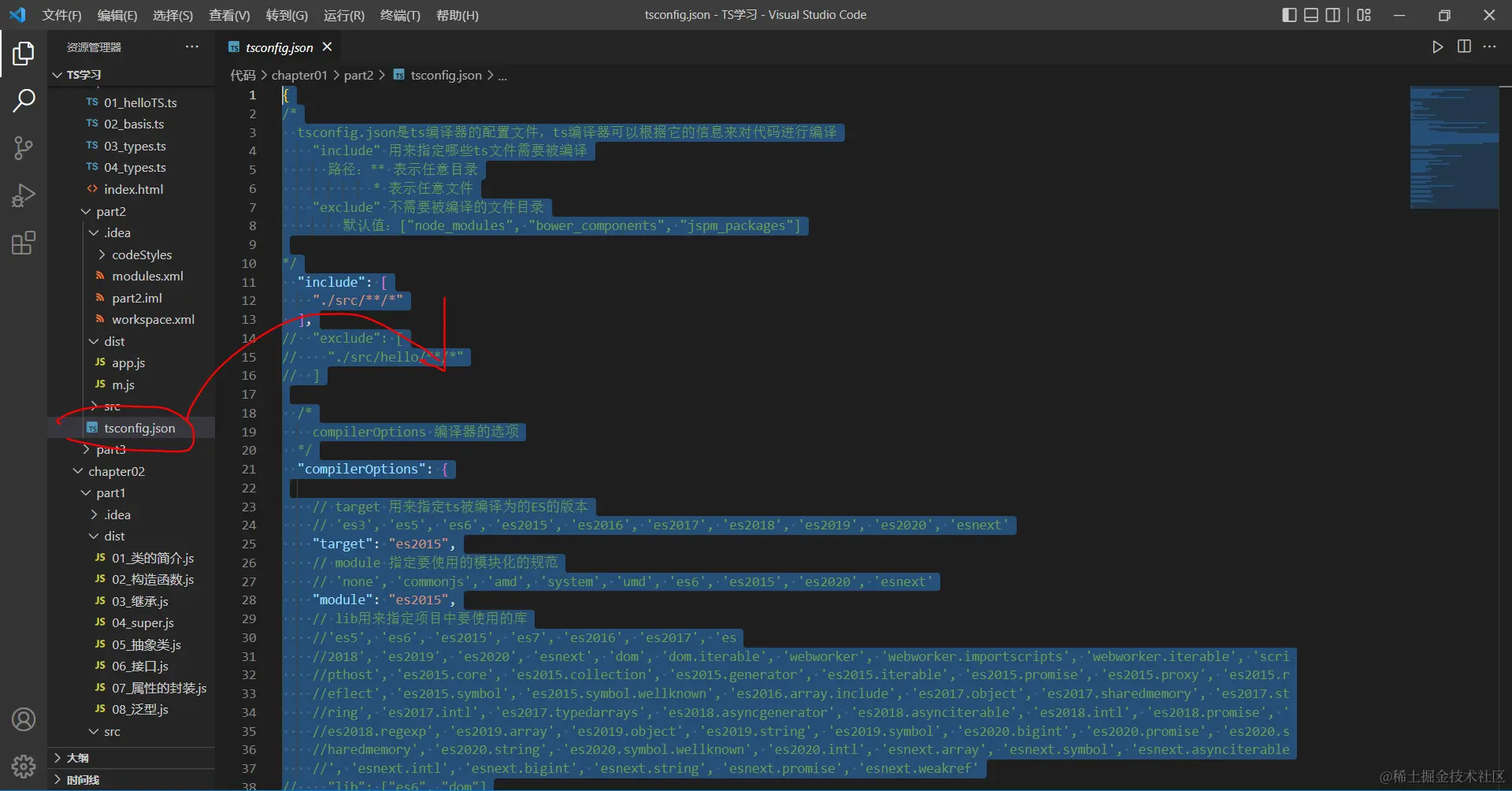Screen dimensions: 1512x791
Task: Open app.js in dist folder
Action: pos(128,363)
